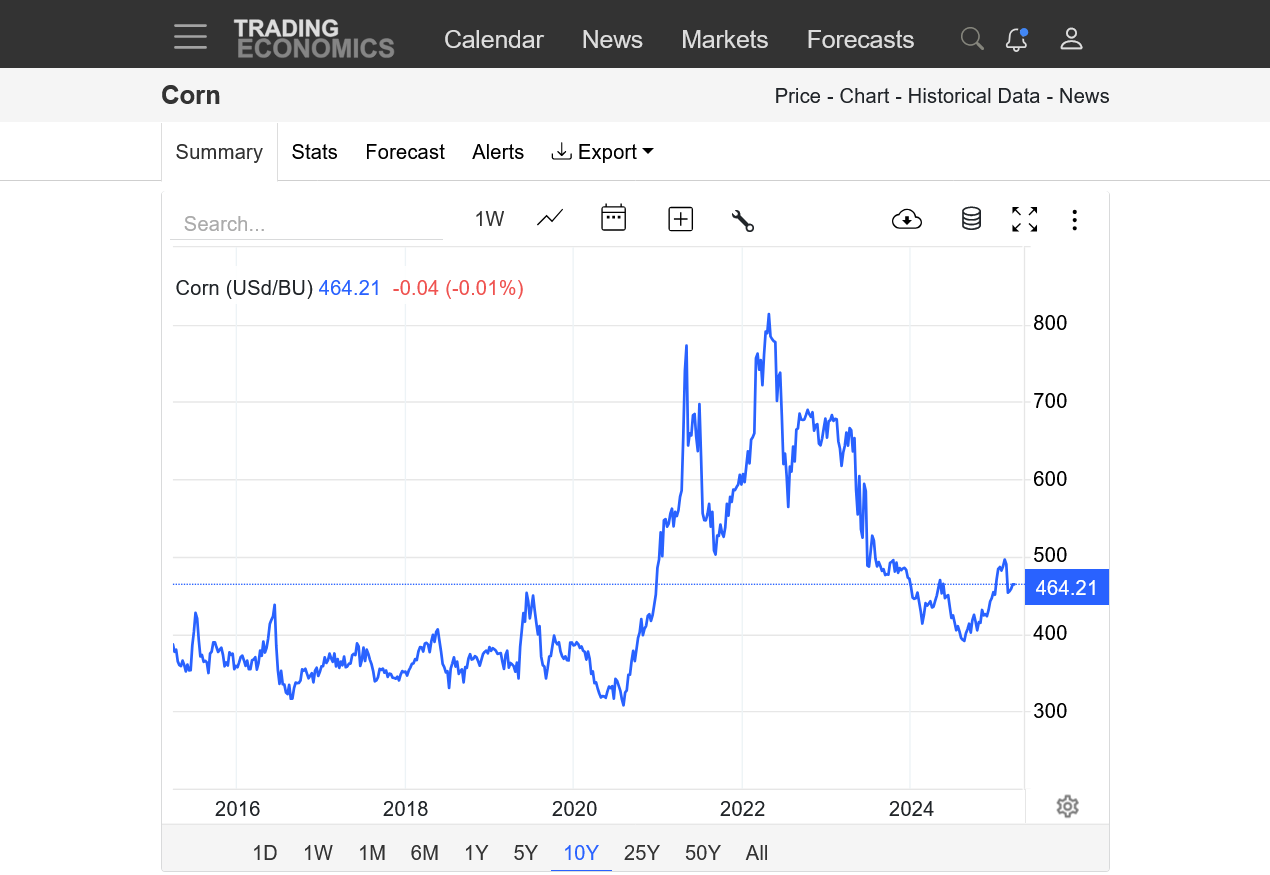This screenshot has height=875, width=1270.
Task: Click the chart Search input field
Action: point(306,224)
